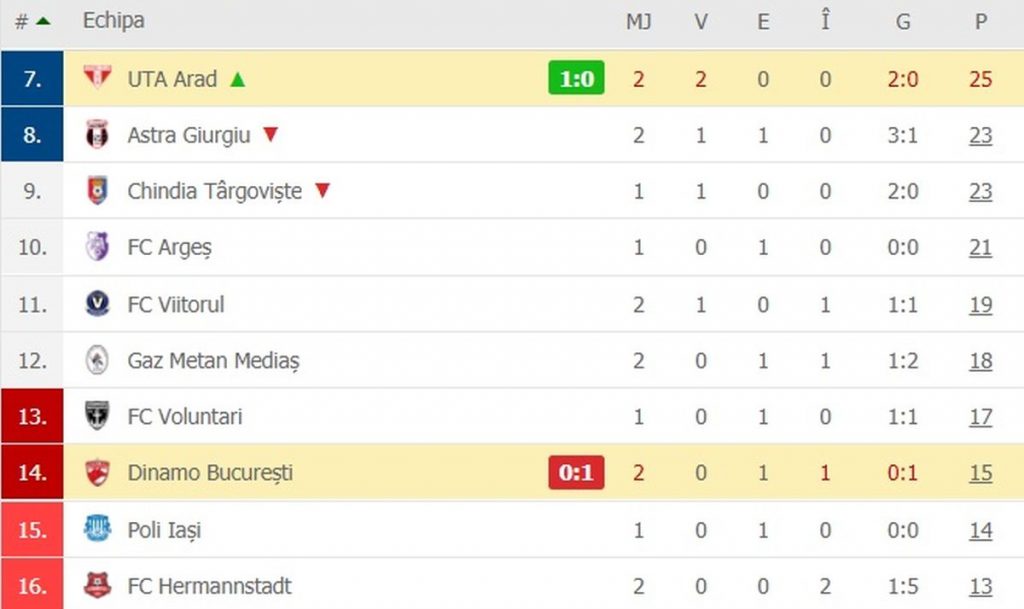This screenshot has width=1024, height=609.
Task: Open the Dinamo București team name link
Action: tap(210, 473)
